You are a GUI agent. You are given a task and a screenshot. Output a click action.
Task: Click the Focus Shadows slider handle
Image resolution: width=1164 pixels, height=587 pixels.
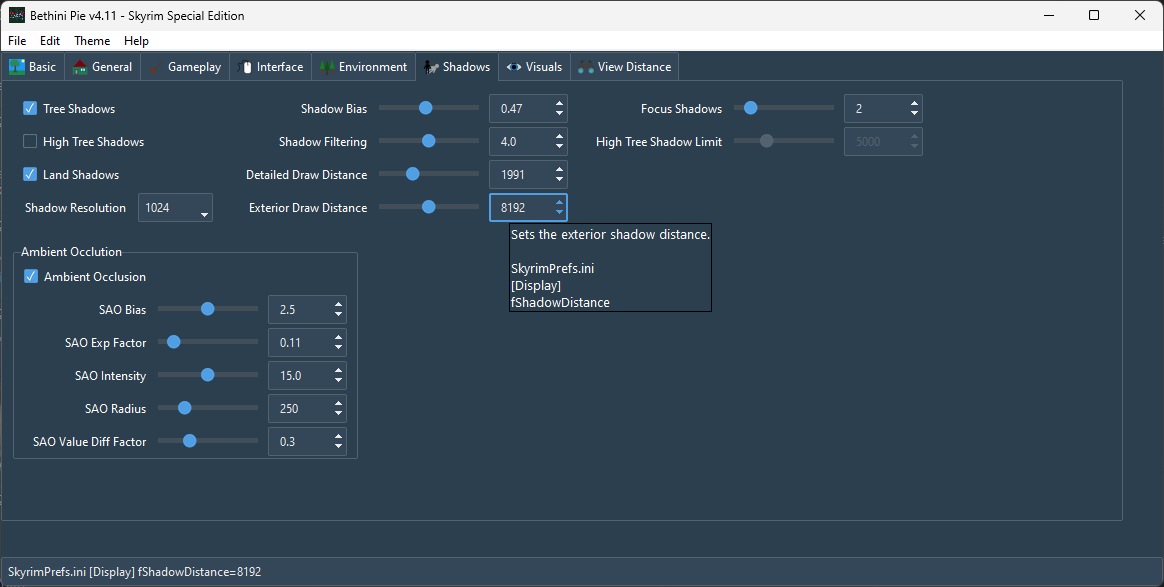[x=751, y=108]
